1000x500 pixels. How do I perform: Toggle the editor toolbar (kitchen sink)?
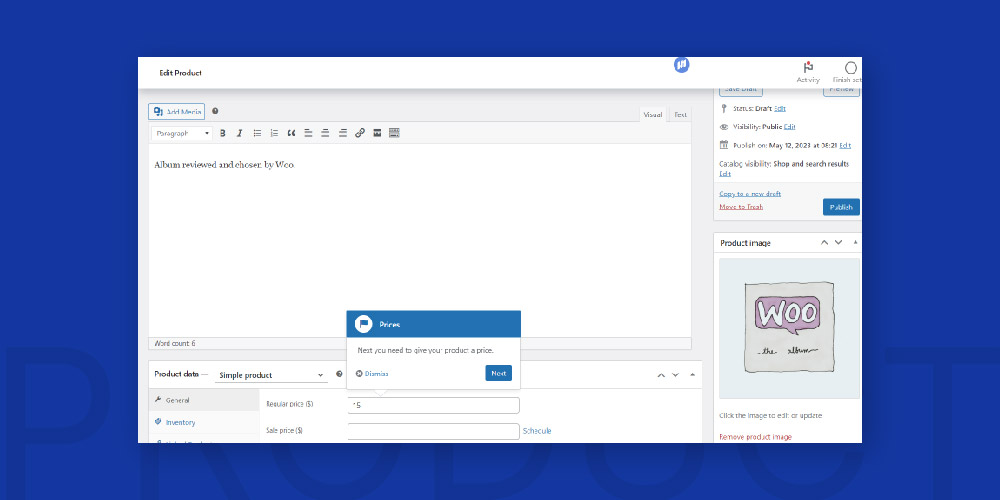coord(394,133)
